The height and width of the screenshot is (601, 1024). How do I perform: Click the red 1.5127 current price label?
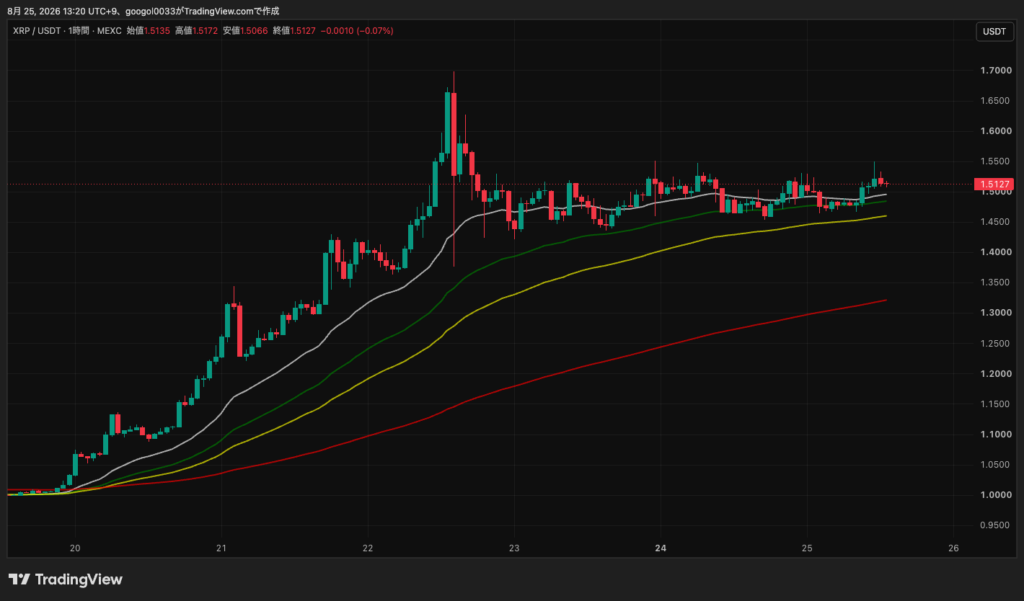pos(993,184)
